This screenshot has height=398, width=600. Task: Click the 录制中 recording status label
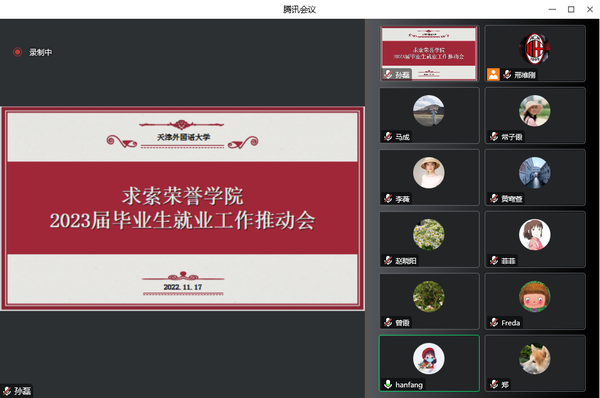coord(41,52)
